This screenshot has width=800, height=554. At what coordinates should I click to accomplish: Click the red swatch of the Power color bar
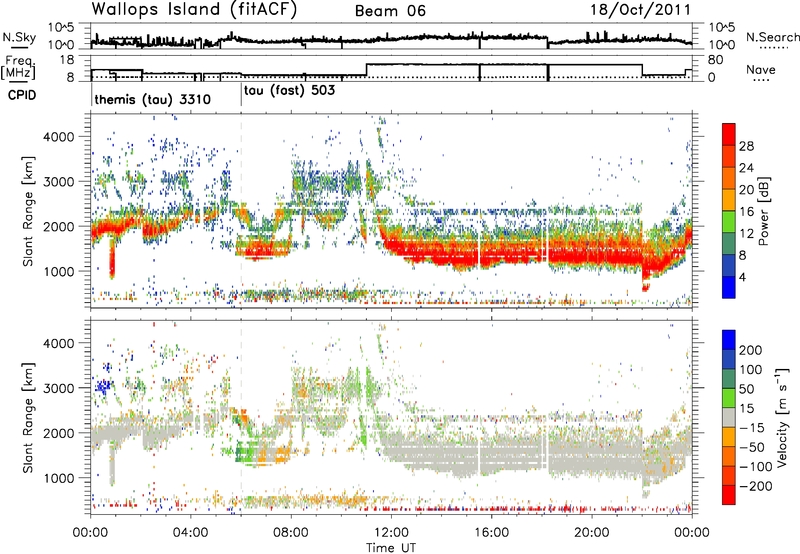click(x=729, y=134)
